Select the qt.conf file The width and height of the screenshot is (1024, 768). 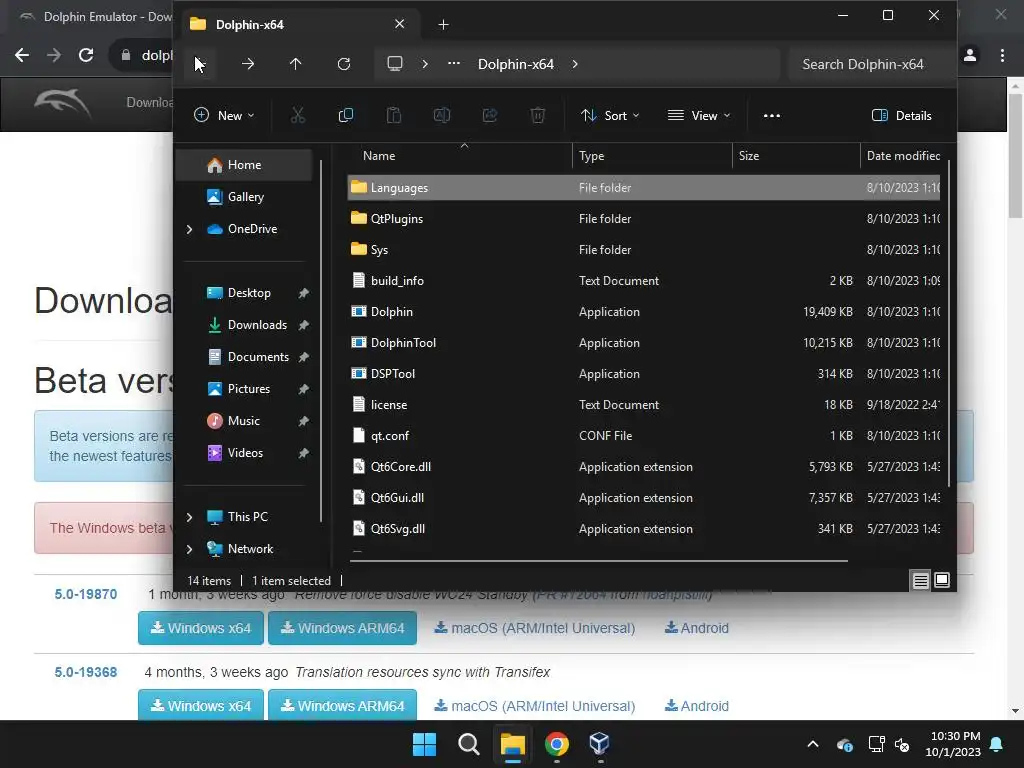coord(643,436)
